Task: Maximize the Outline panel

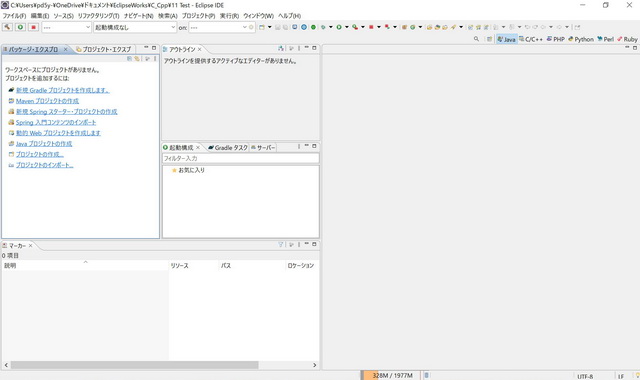Action: [x=314, y=48]
